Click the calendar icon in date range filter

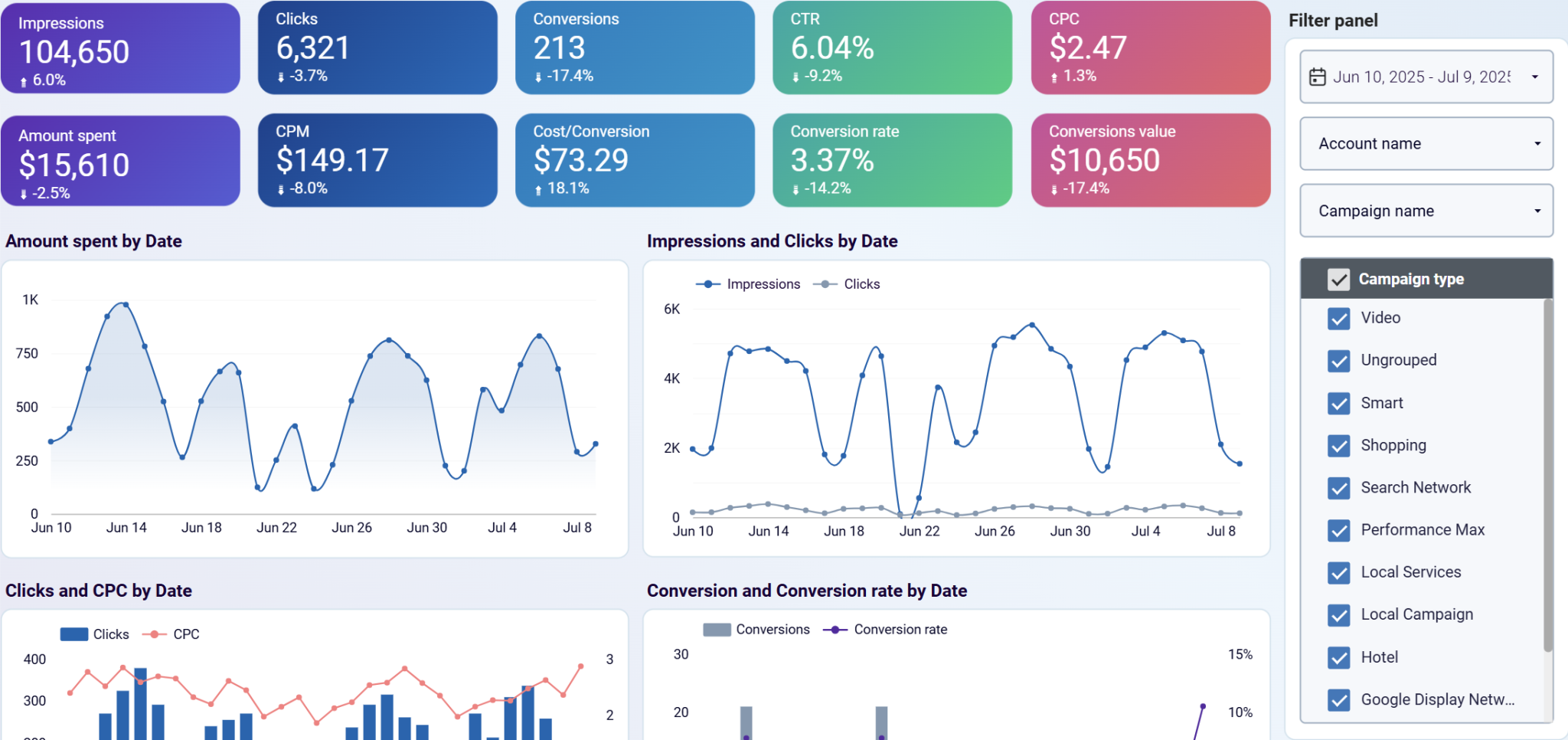point(1317,77)
